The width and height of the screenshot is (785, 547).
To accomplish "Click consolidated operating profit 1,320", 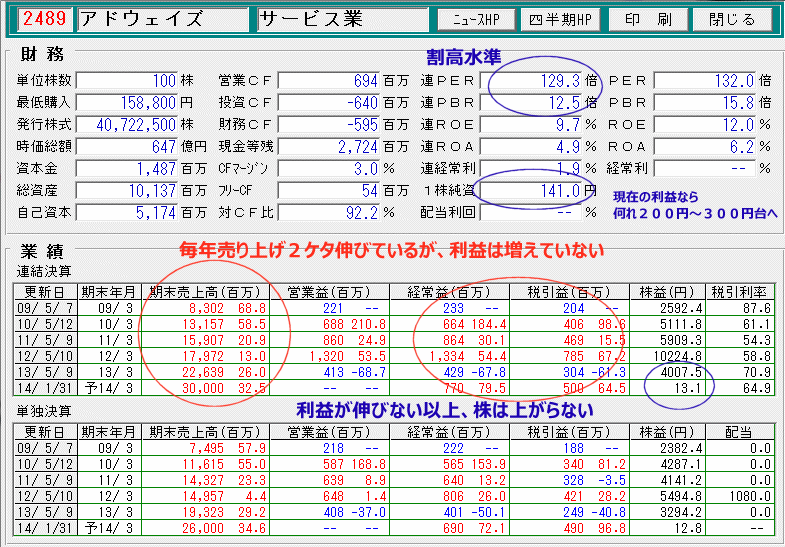I will click(x=330, y=356).
